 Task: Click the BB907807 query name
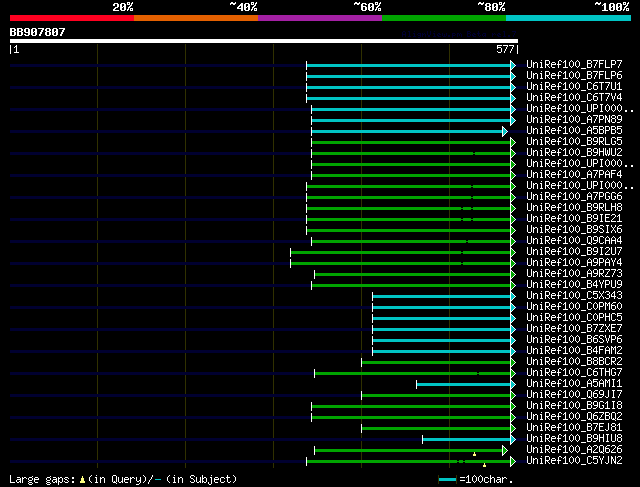[37, 32]
